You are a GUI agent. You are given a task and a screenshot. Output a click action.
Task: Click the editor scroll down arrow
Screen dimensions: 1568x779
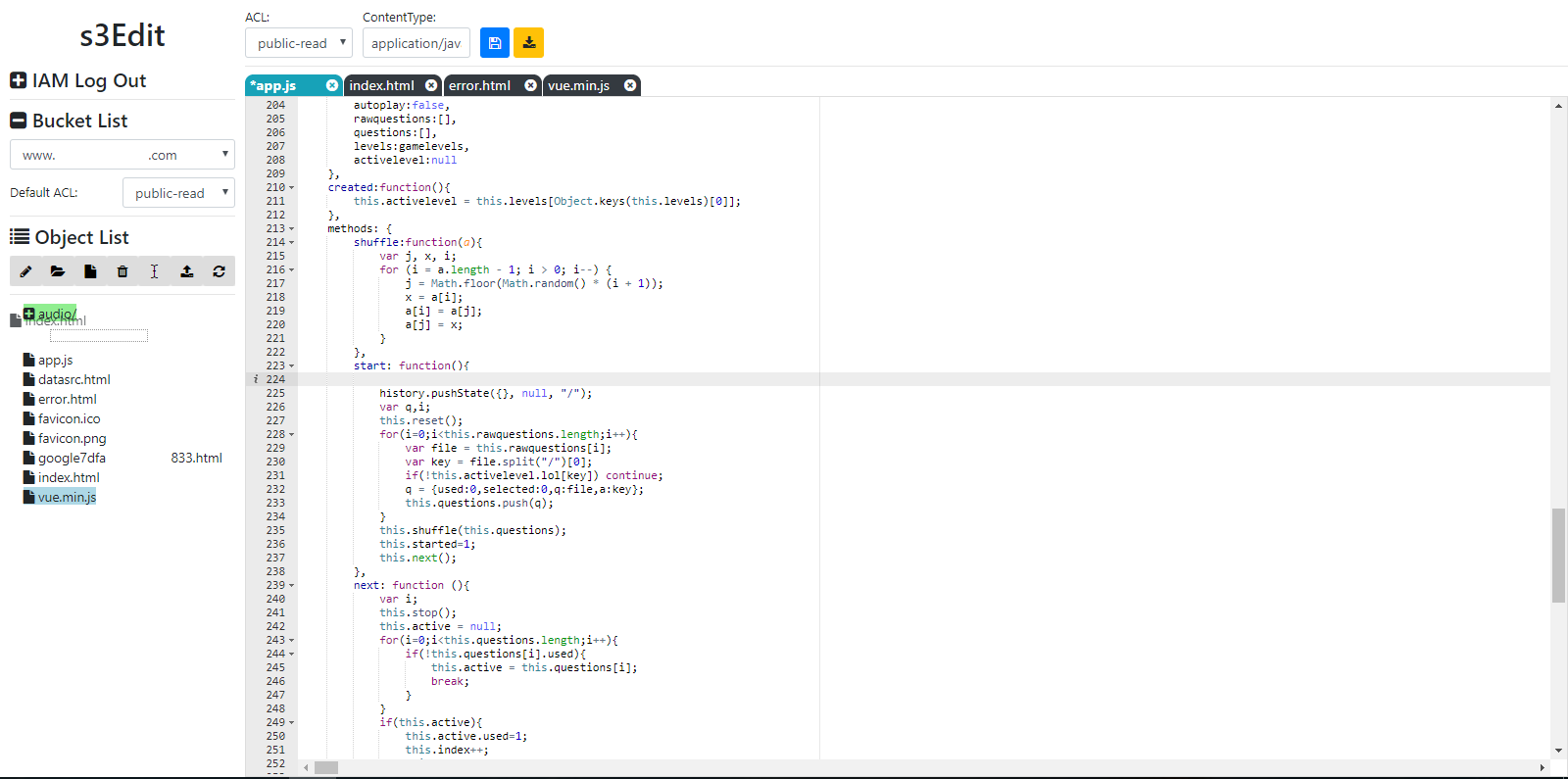coord(1558,751)
